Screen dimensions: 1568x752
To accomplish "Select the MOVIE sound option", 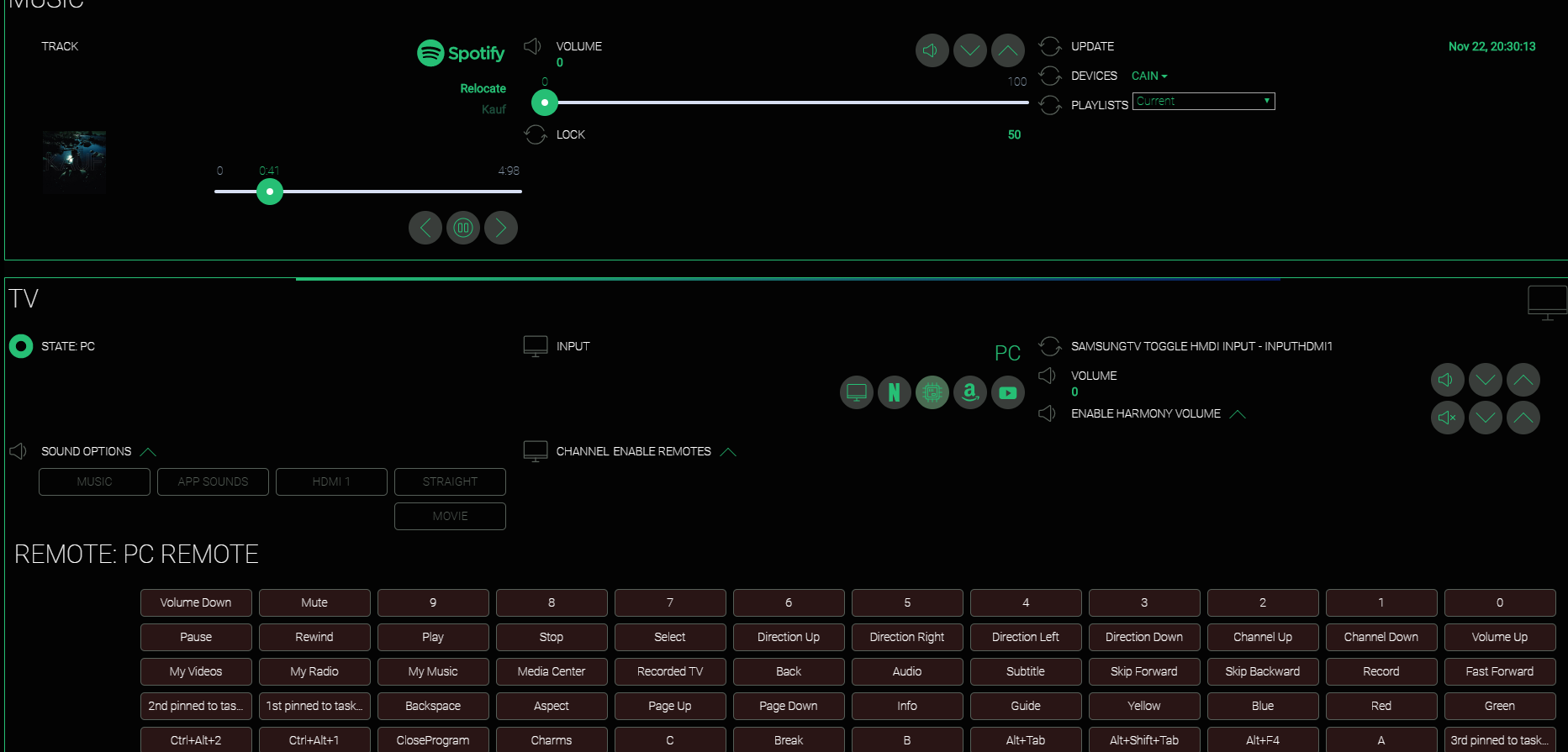I will [450, 516].
